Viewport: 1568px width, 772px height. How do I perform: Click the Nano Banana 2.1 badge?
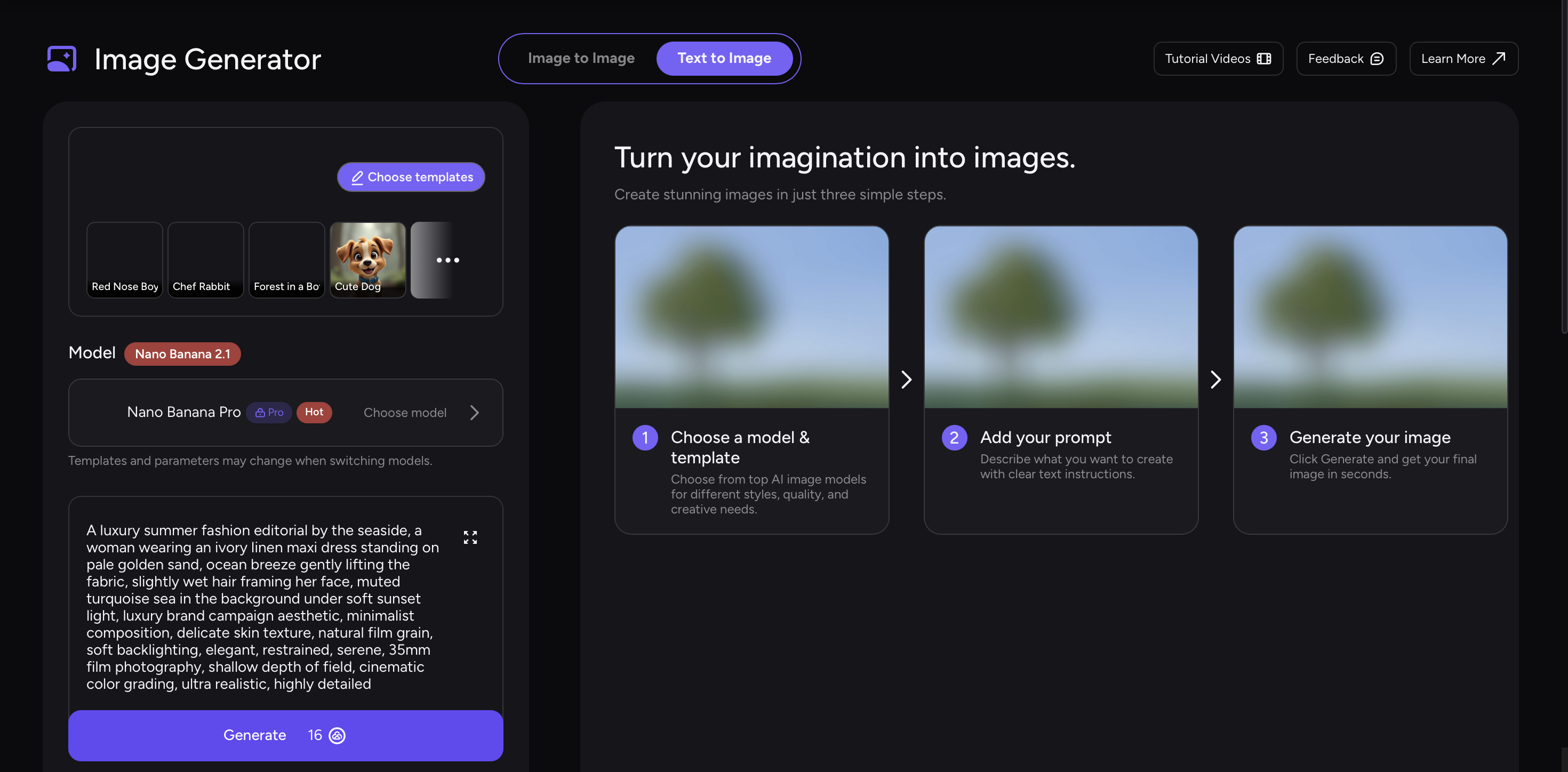click(x=182, y=354)
